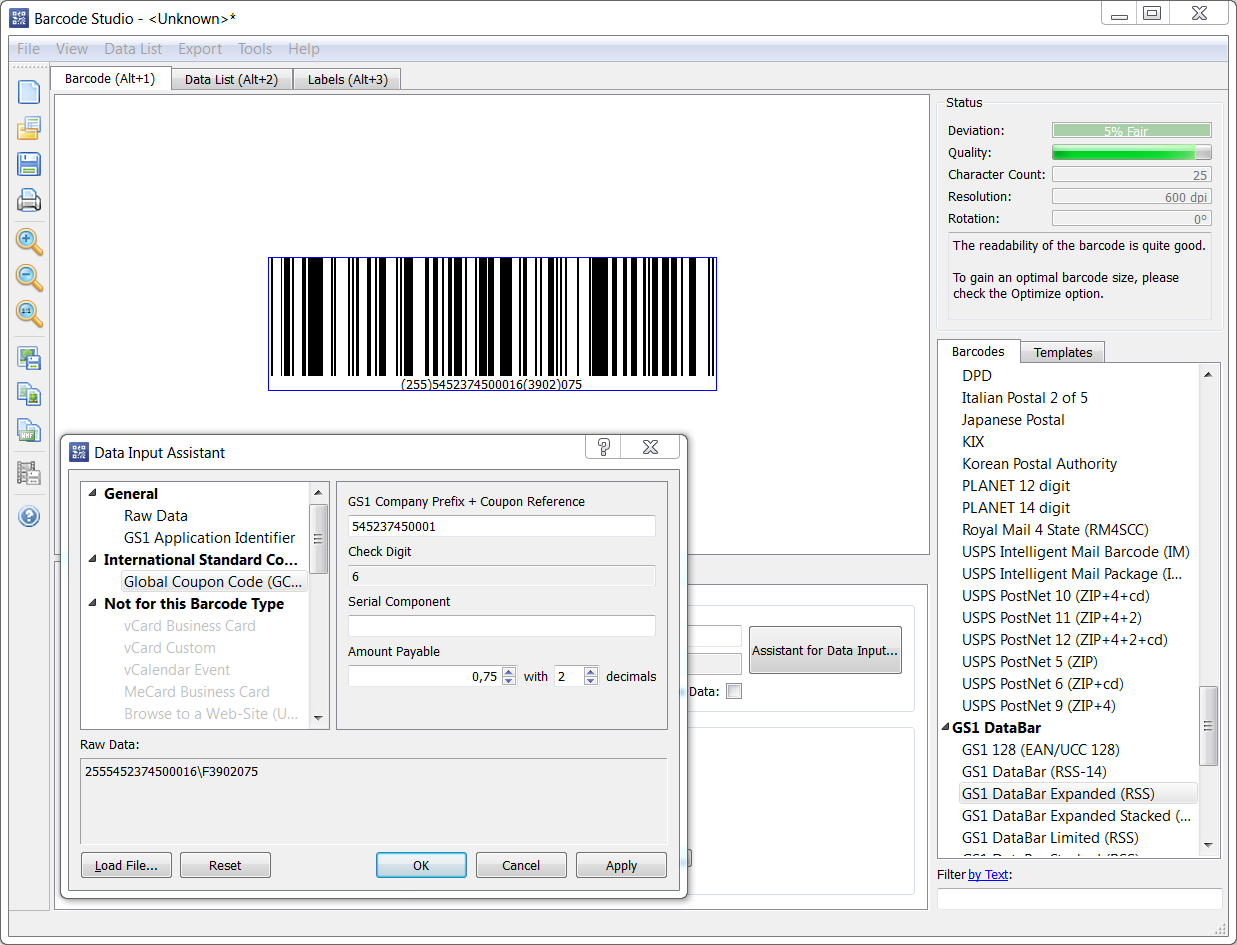This screenshot has height=945, width=1237.
Task: Click the WMF metafile copy icon
Action: click(x=29, y=431)
